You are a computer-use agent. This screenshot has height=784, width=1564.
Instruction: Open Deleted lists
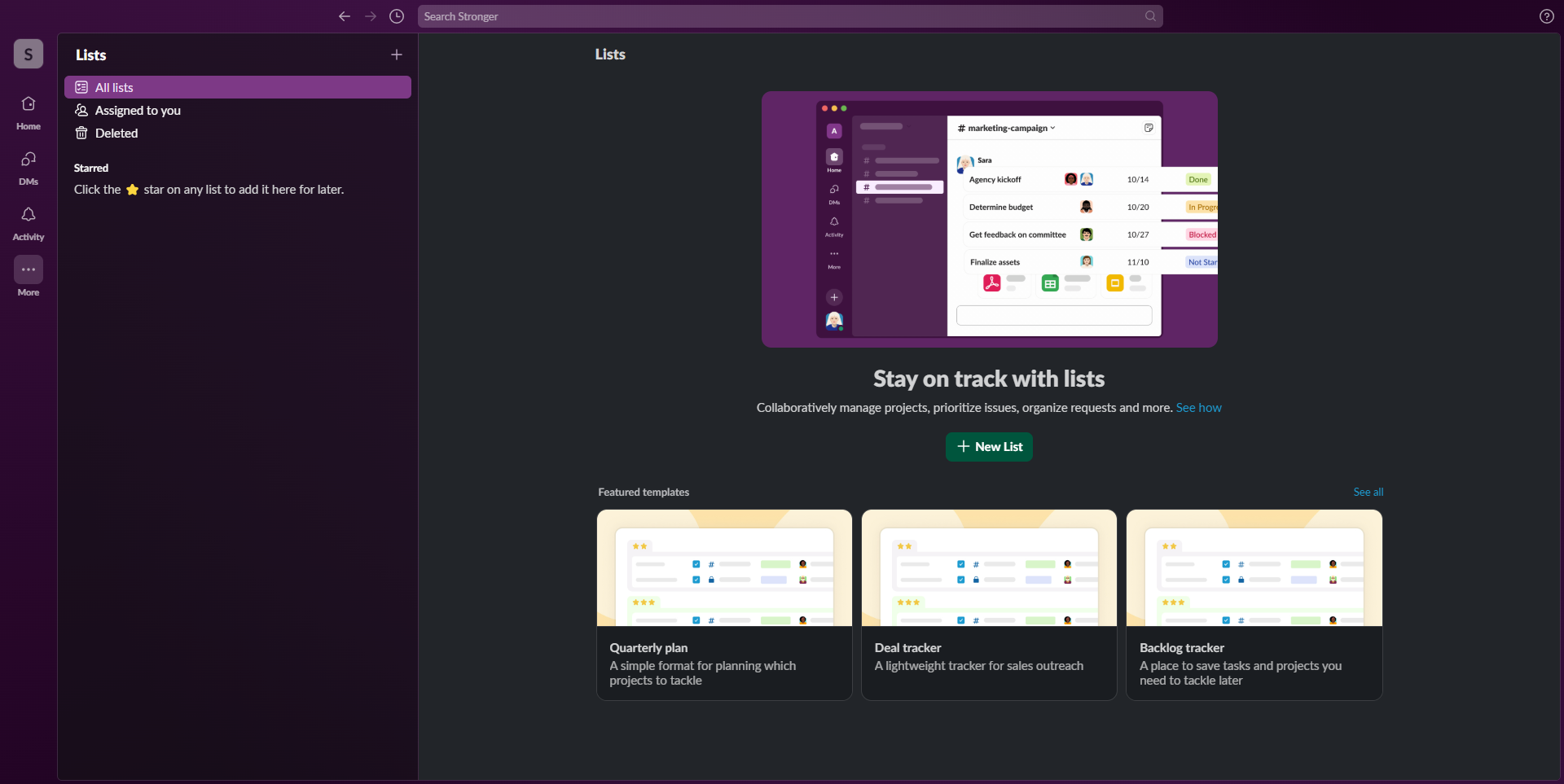(238, 133)
